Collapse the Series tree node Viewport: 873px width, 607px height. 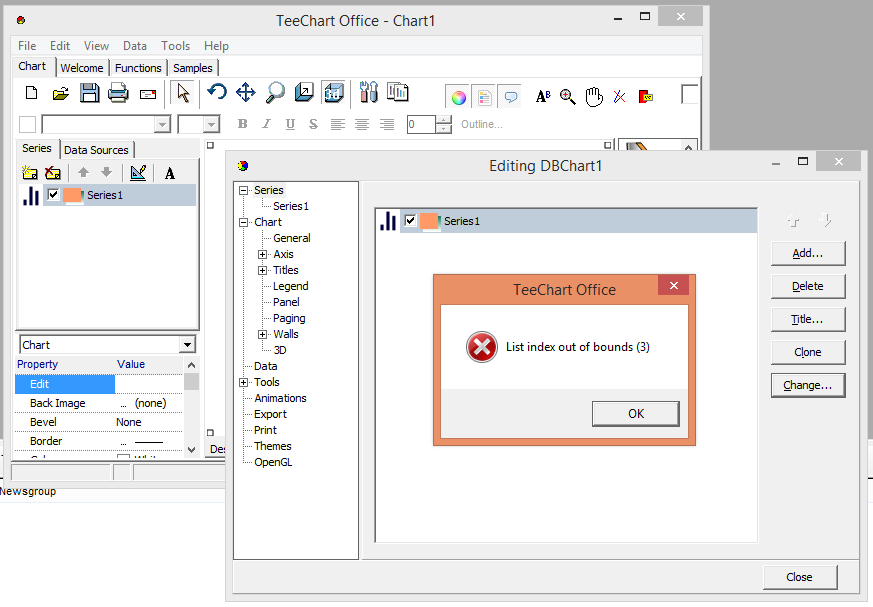[x=243, y=190]
